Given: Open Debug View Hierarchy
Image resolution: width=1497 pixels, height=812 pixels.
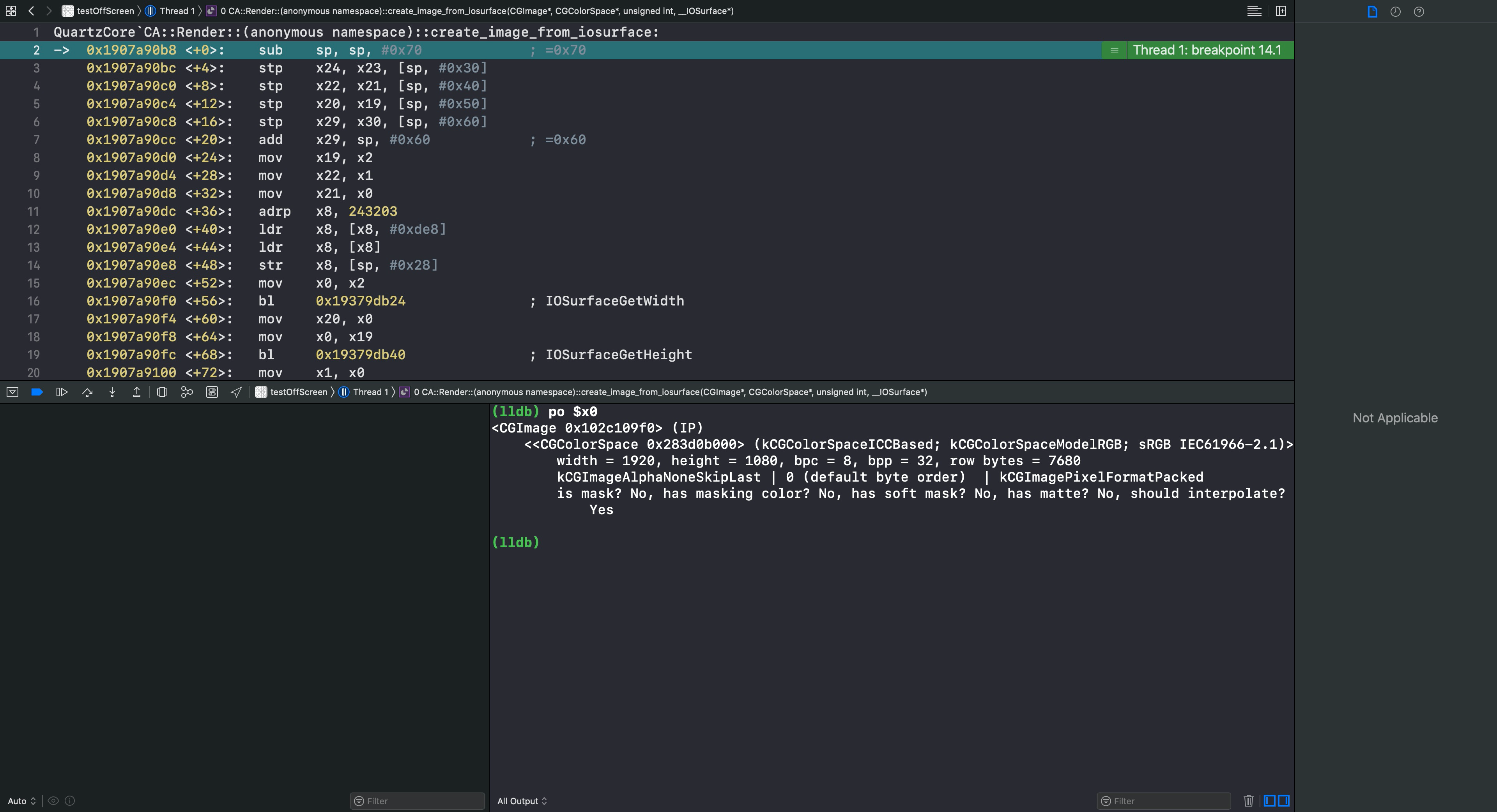Looking at the screenshot, I should (162, 392).
